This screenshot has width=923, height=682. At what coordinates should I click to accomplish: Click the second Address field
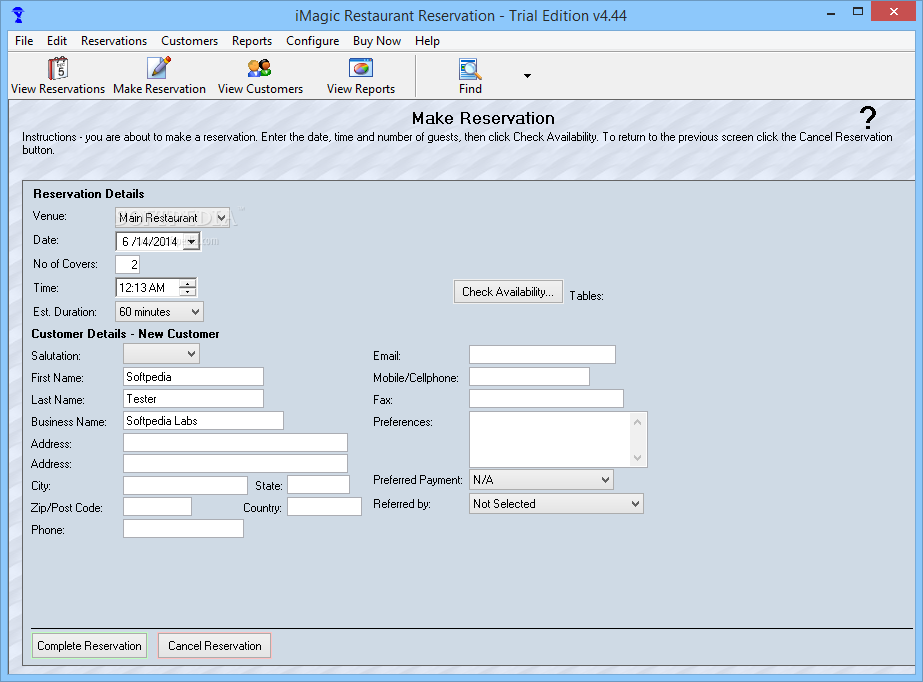click(235, 463)
